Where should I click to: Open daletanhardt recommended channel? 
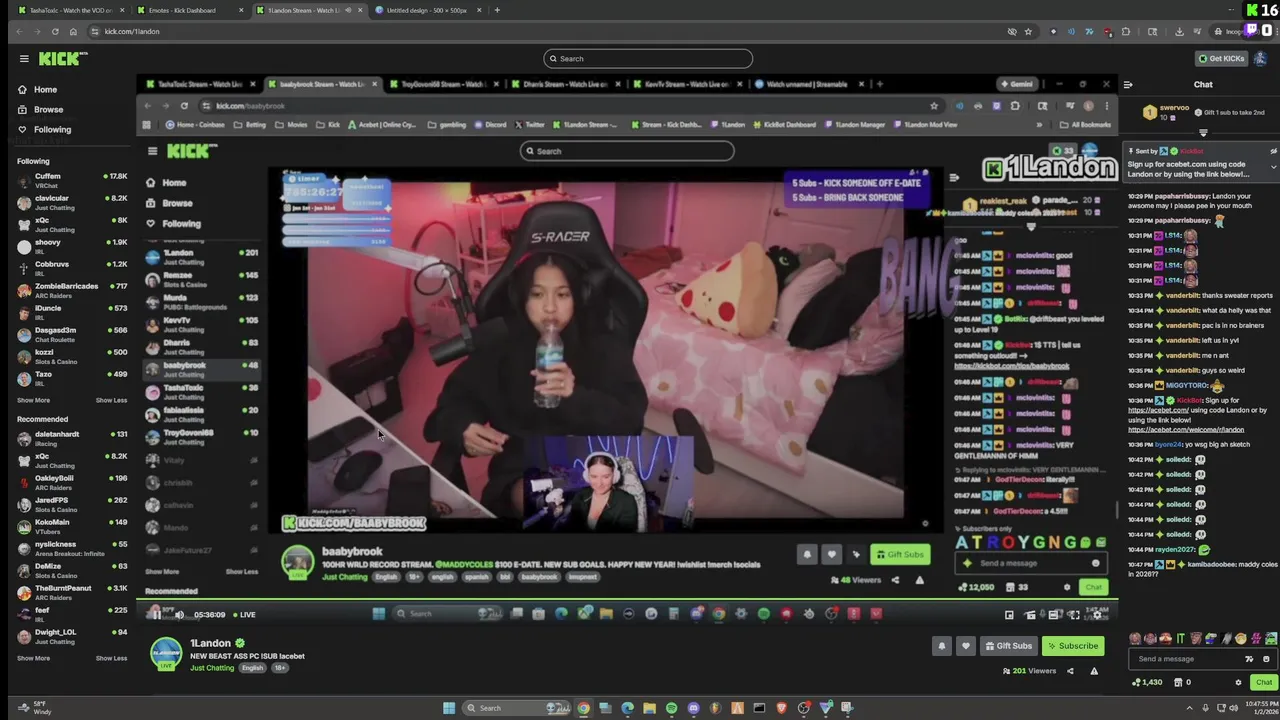(72, 438)
